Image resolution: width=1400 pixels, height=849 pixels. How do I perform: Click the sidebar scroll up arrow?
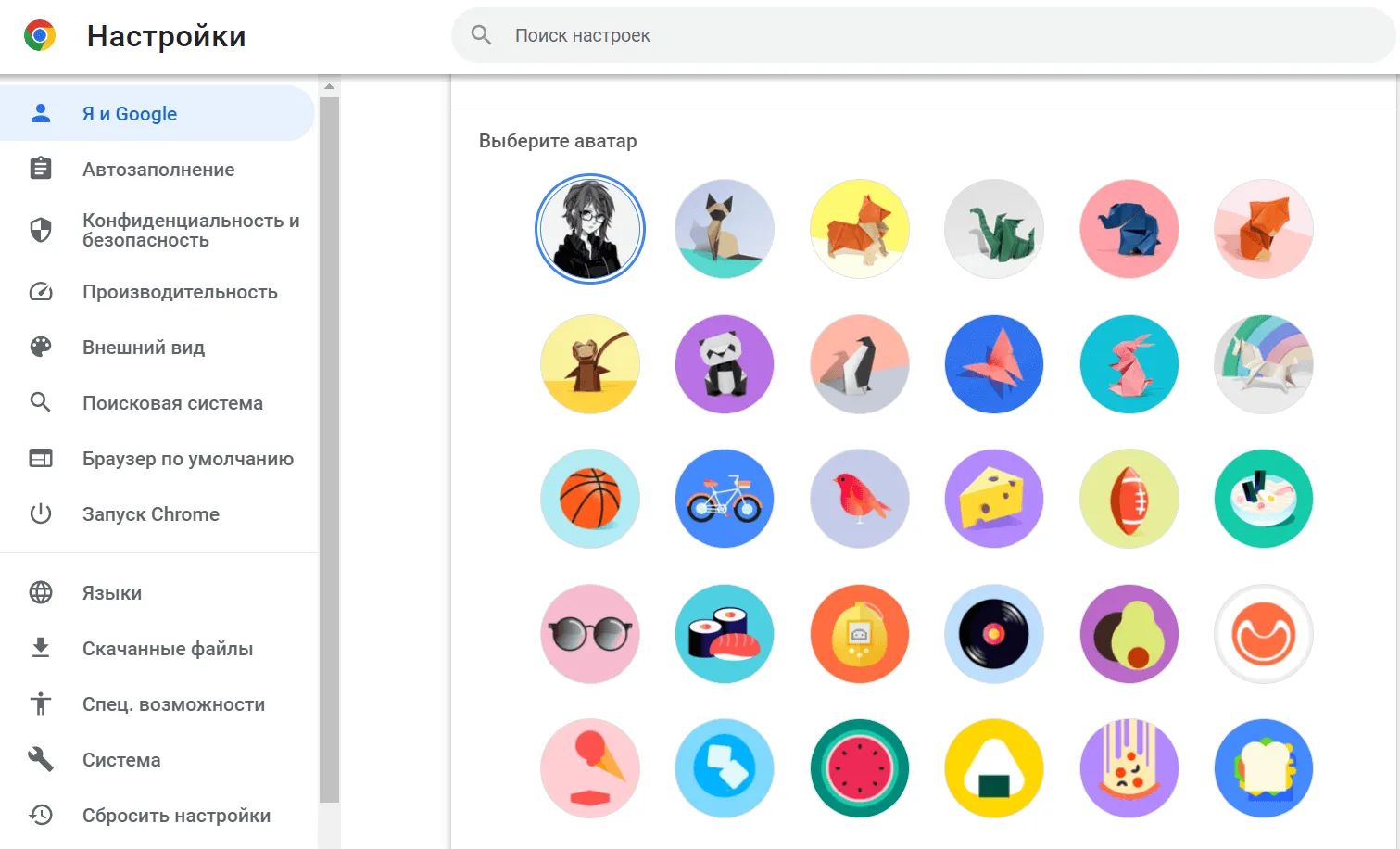coord(329,86)
